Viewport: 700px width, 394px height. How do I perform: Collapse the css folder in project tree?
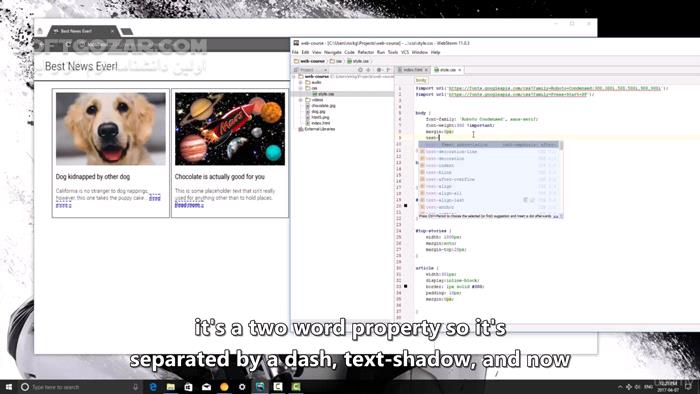click(x=300, y=88)
